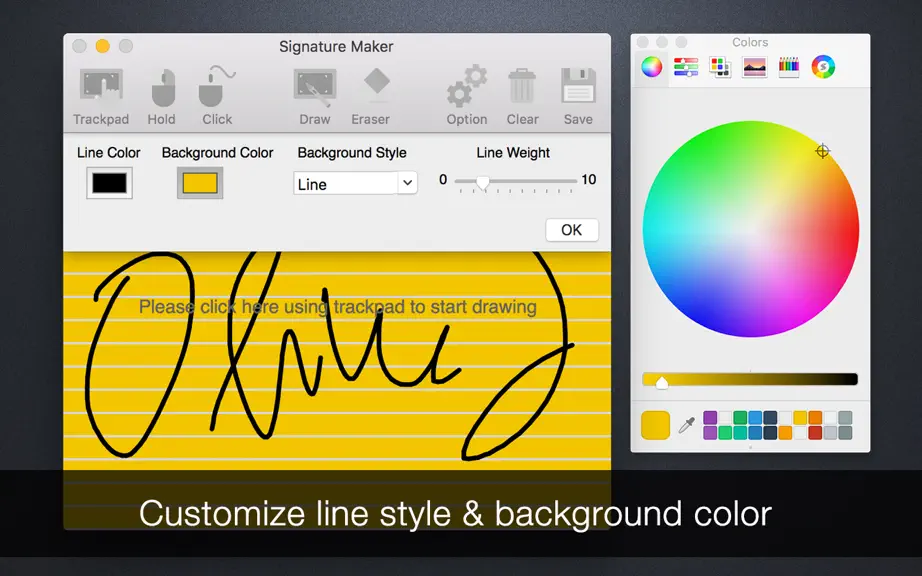Select the pencils color tab

(789, 67)
